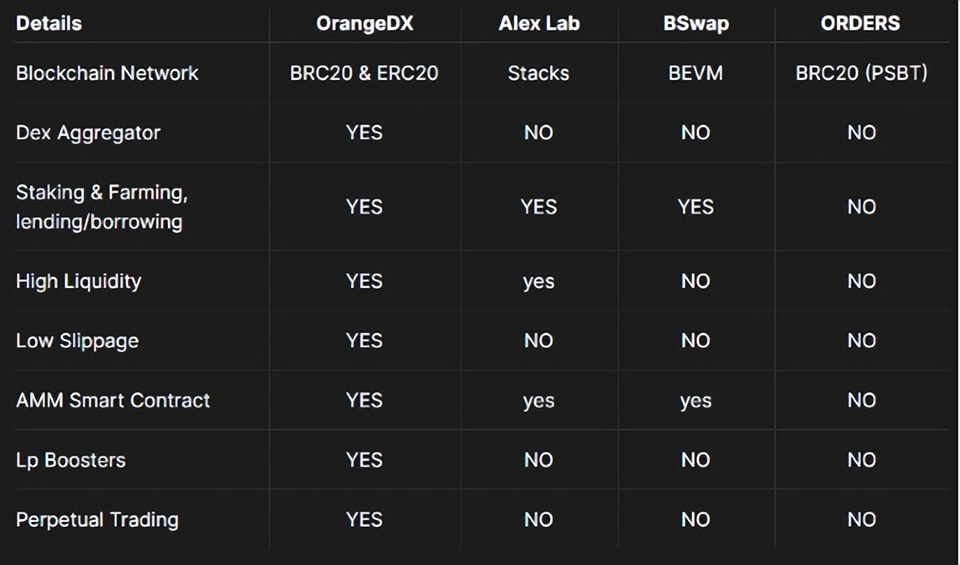Click the Blockchain Network row label
Screen dimensions: 960x565
[107, 73]
